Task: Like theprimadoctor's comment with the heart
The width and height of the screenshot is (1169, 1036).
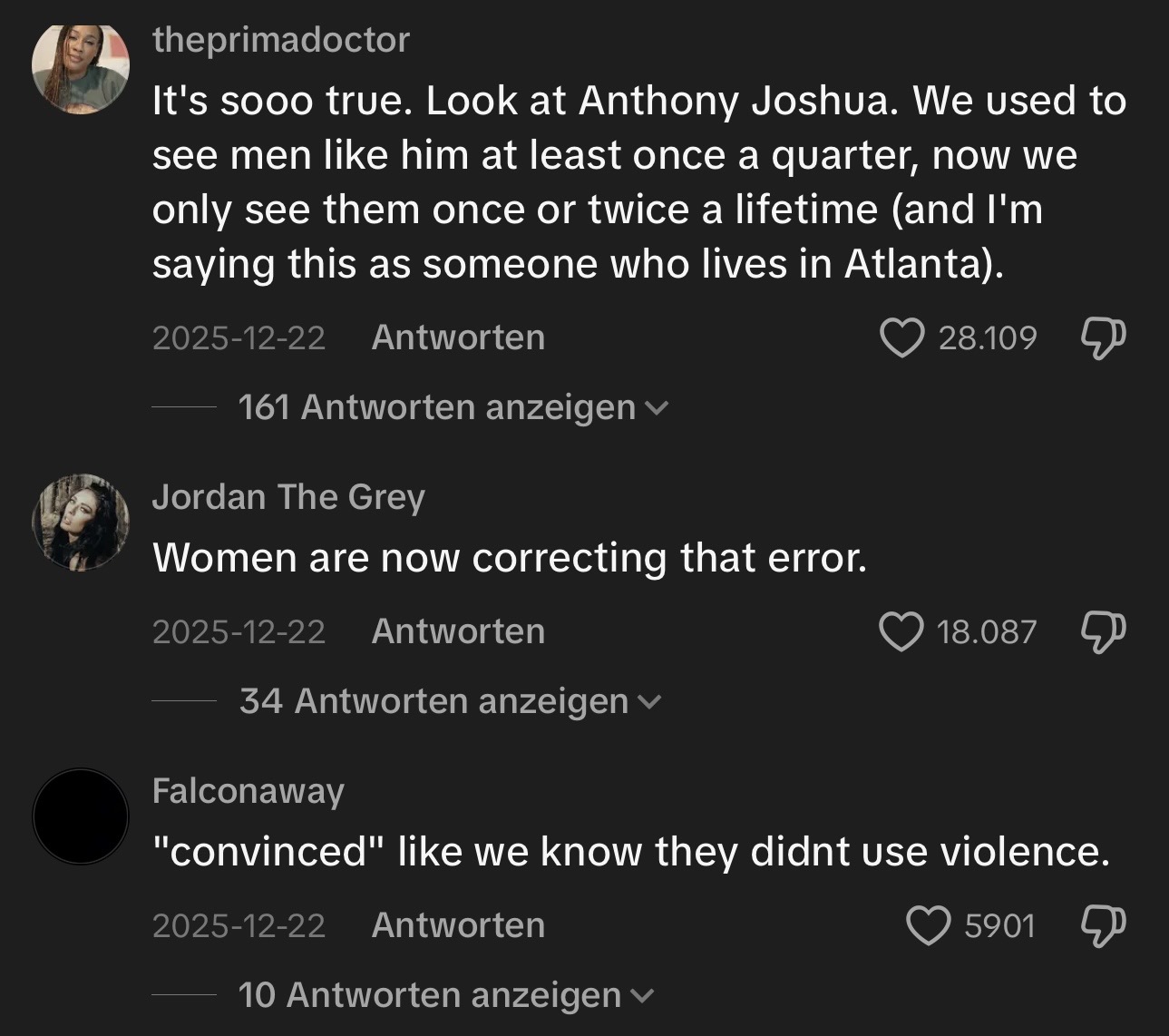Action: [901, 338]
